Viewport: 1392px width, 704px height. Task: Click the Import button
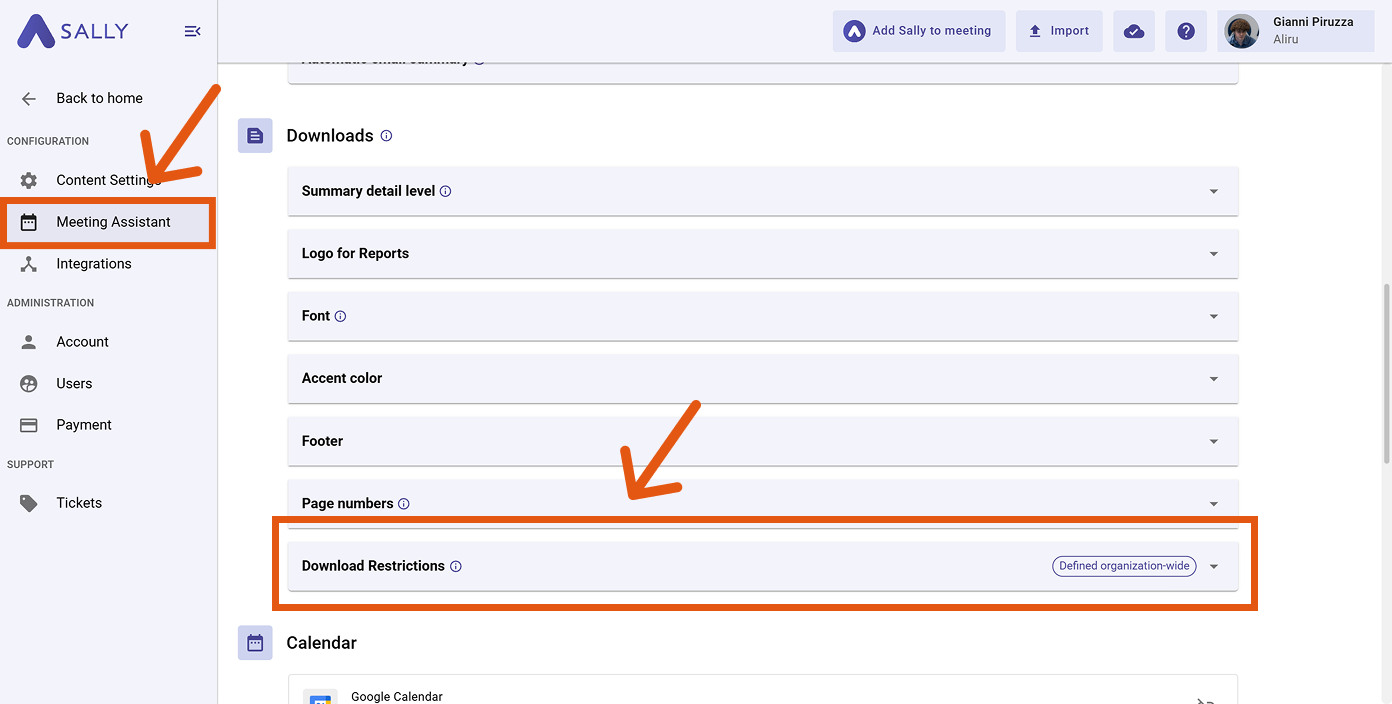(x=1059, y=31)
